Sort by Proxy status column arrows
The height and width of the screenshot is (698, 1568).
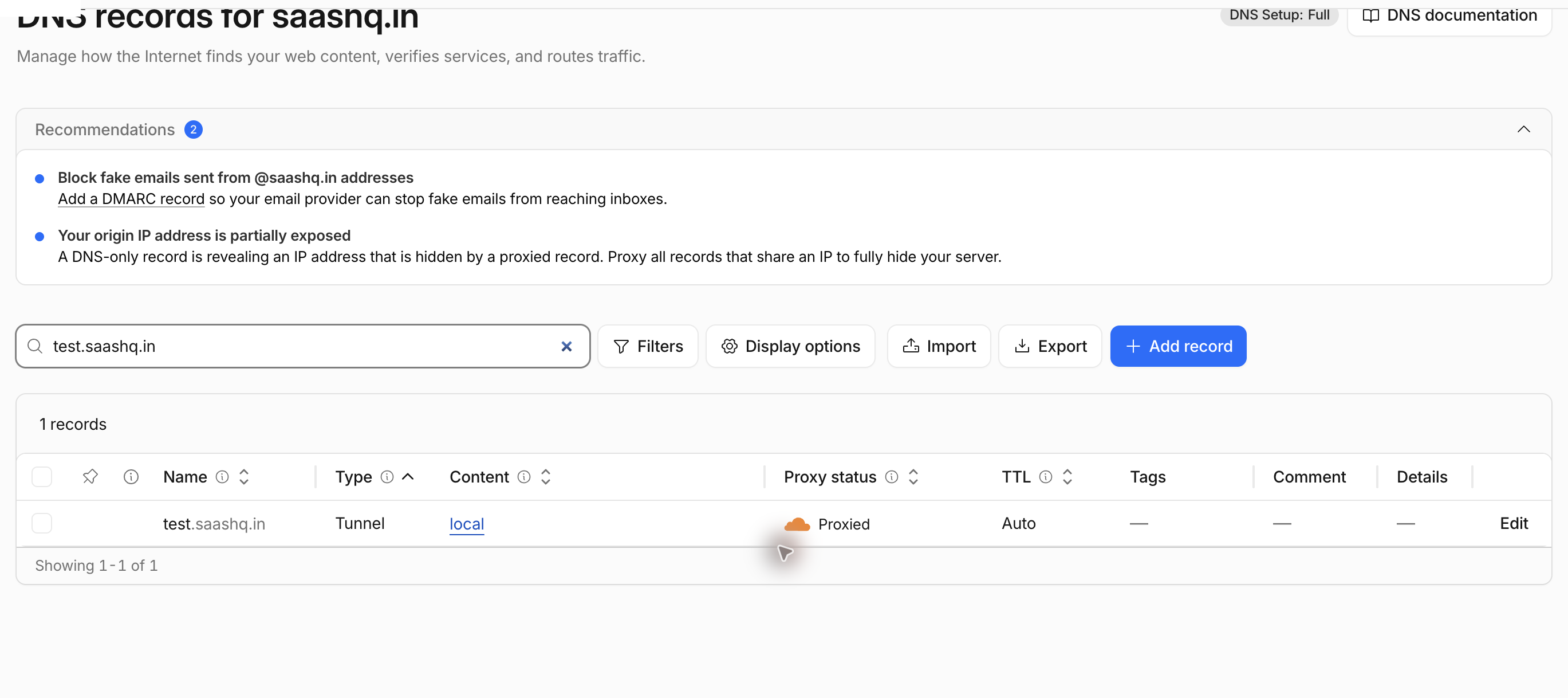pos(913,476)
